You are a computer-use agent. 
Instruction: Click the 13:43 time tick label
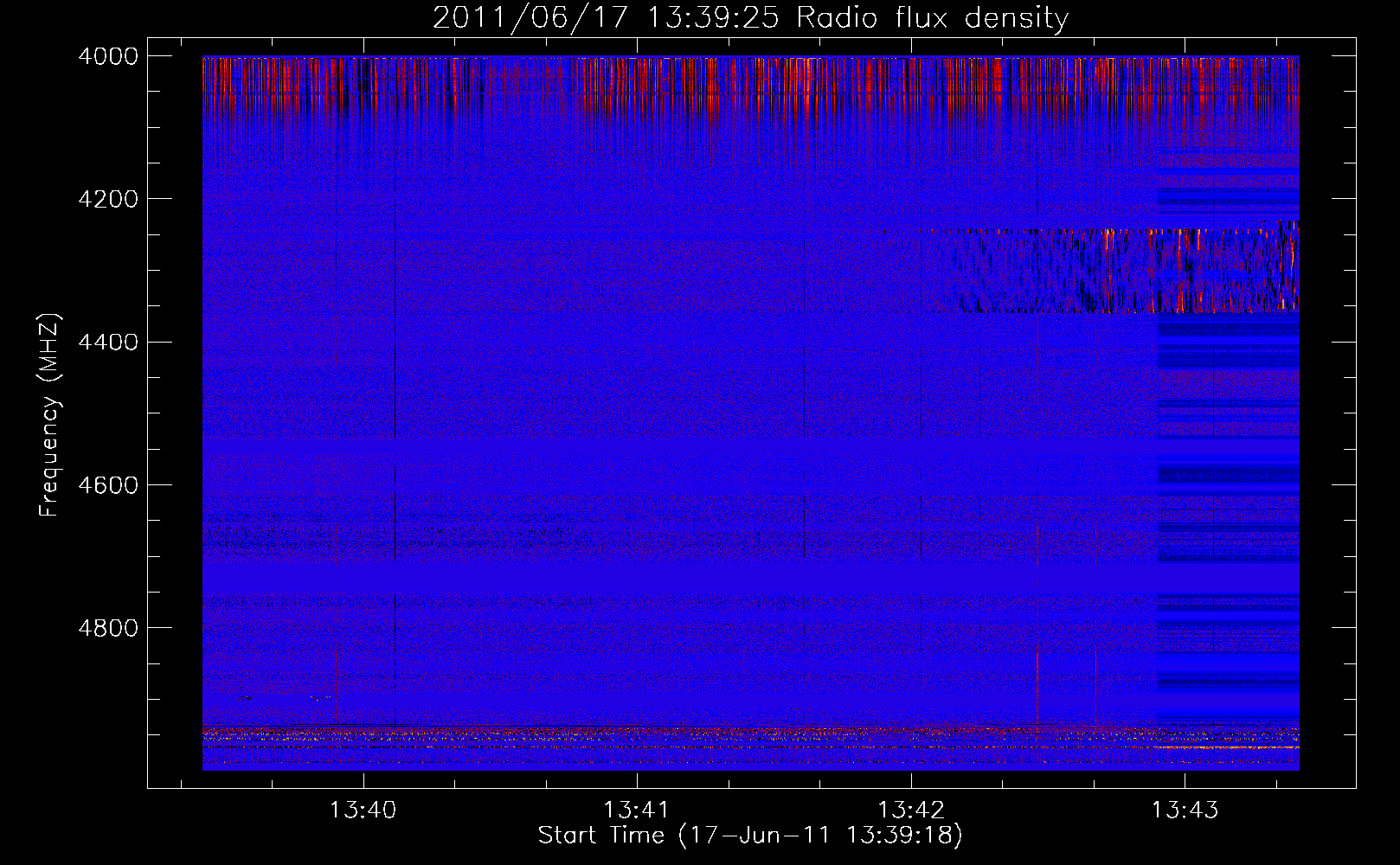1185,810
